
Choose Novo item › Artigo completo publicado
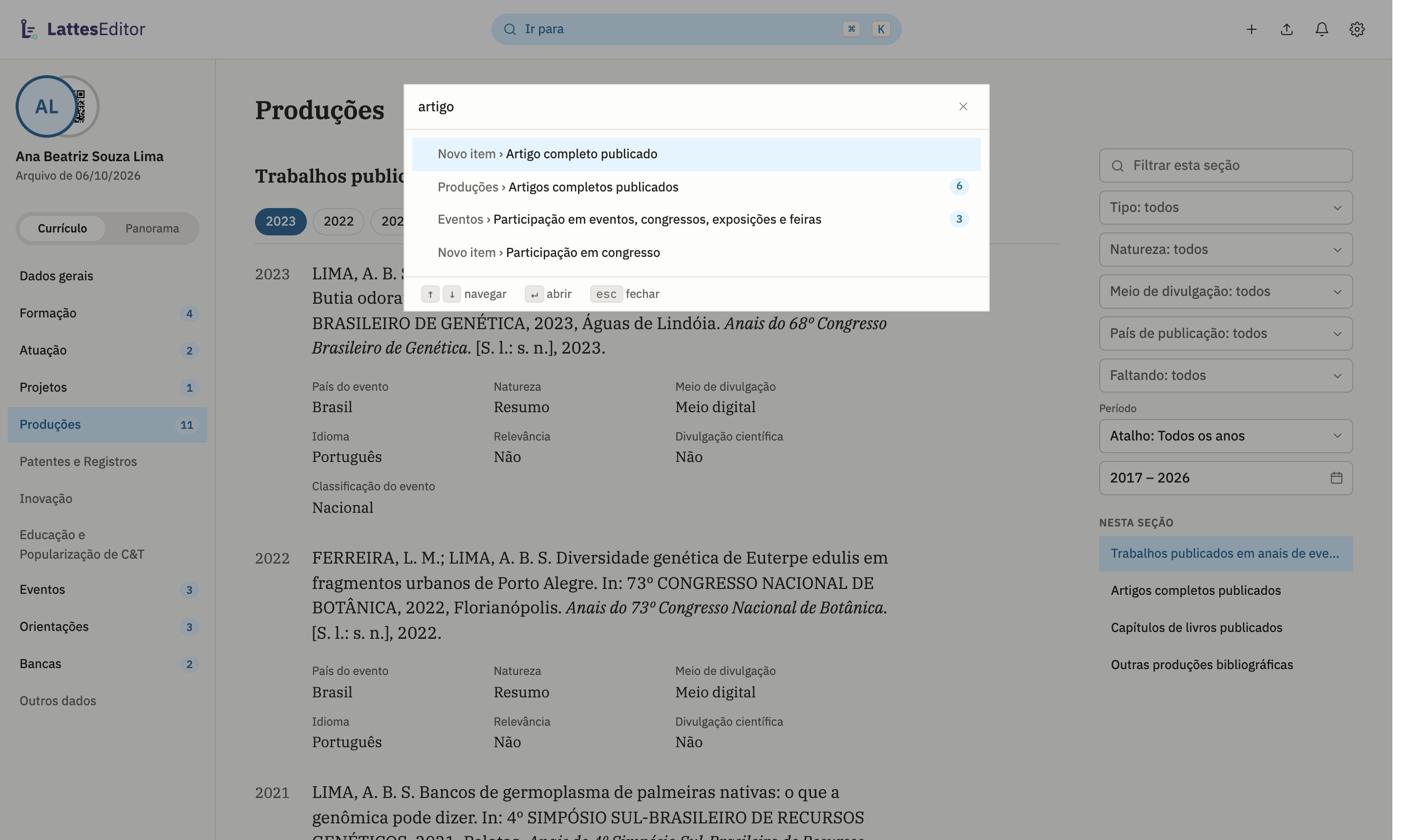click(x=696, y=154)
